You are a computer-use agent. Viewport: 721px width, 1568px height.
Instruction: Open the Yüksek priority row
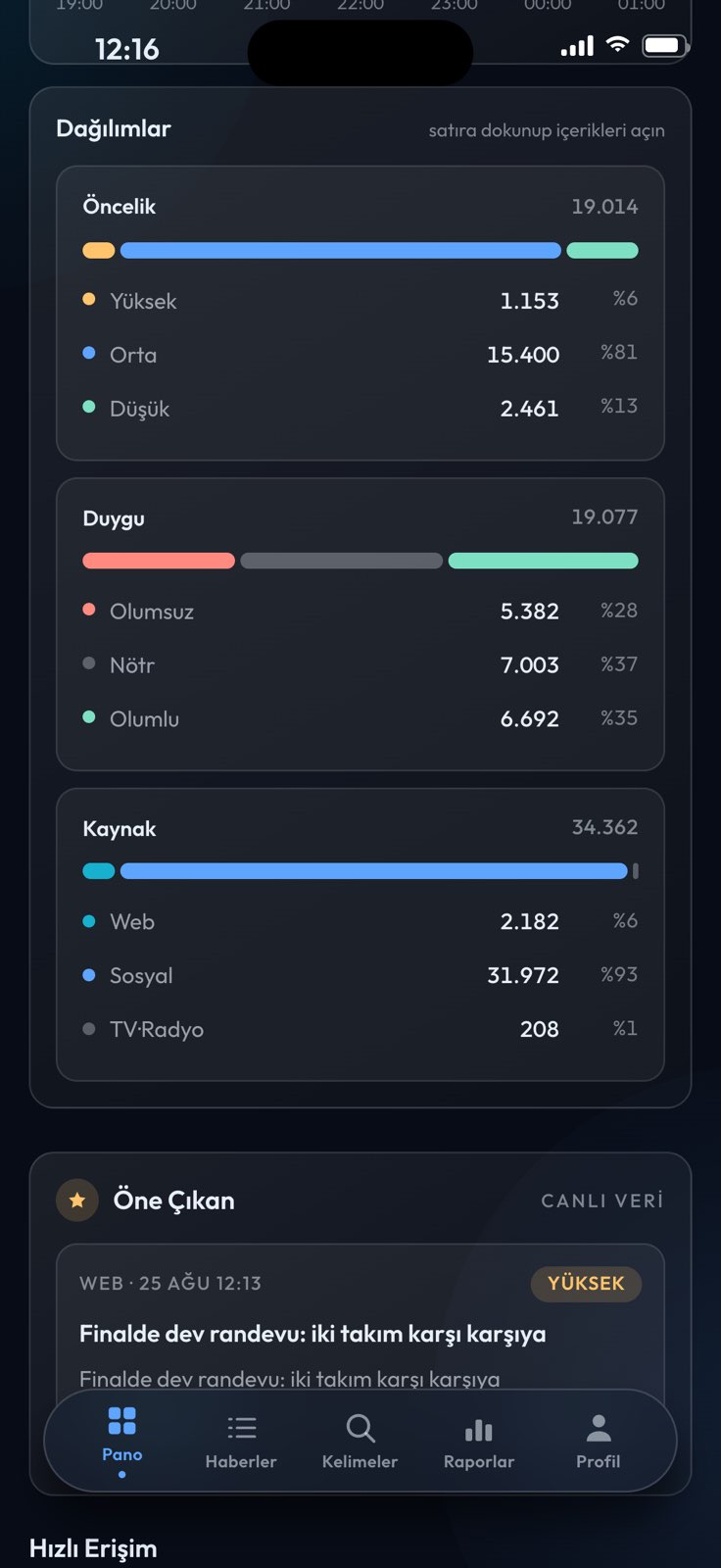point(360,301)
